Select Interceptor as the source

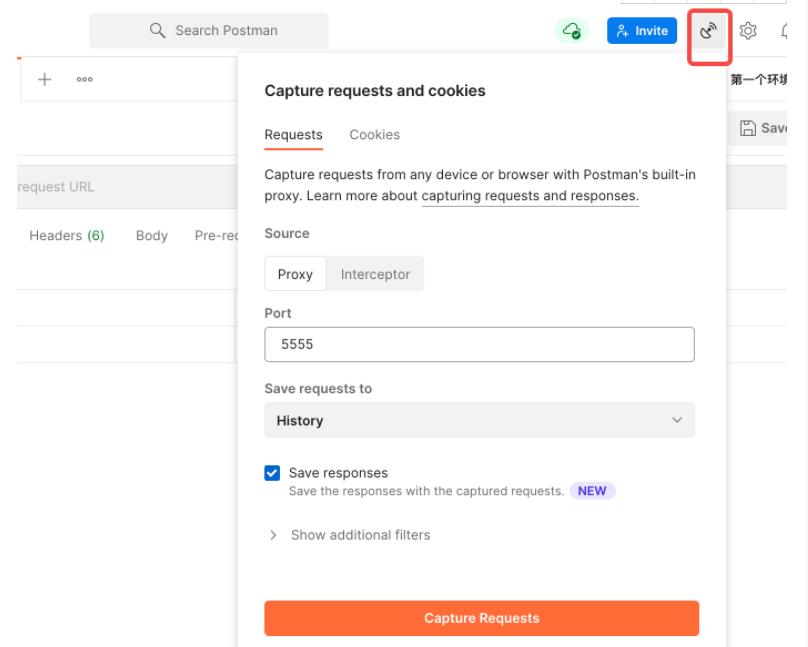[x=375, y=274]
